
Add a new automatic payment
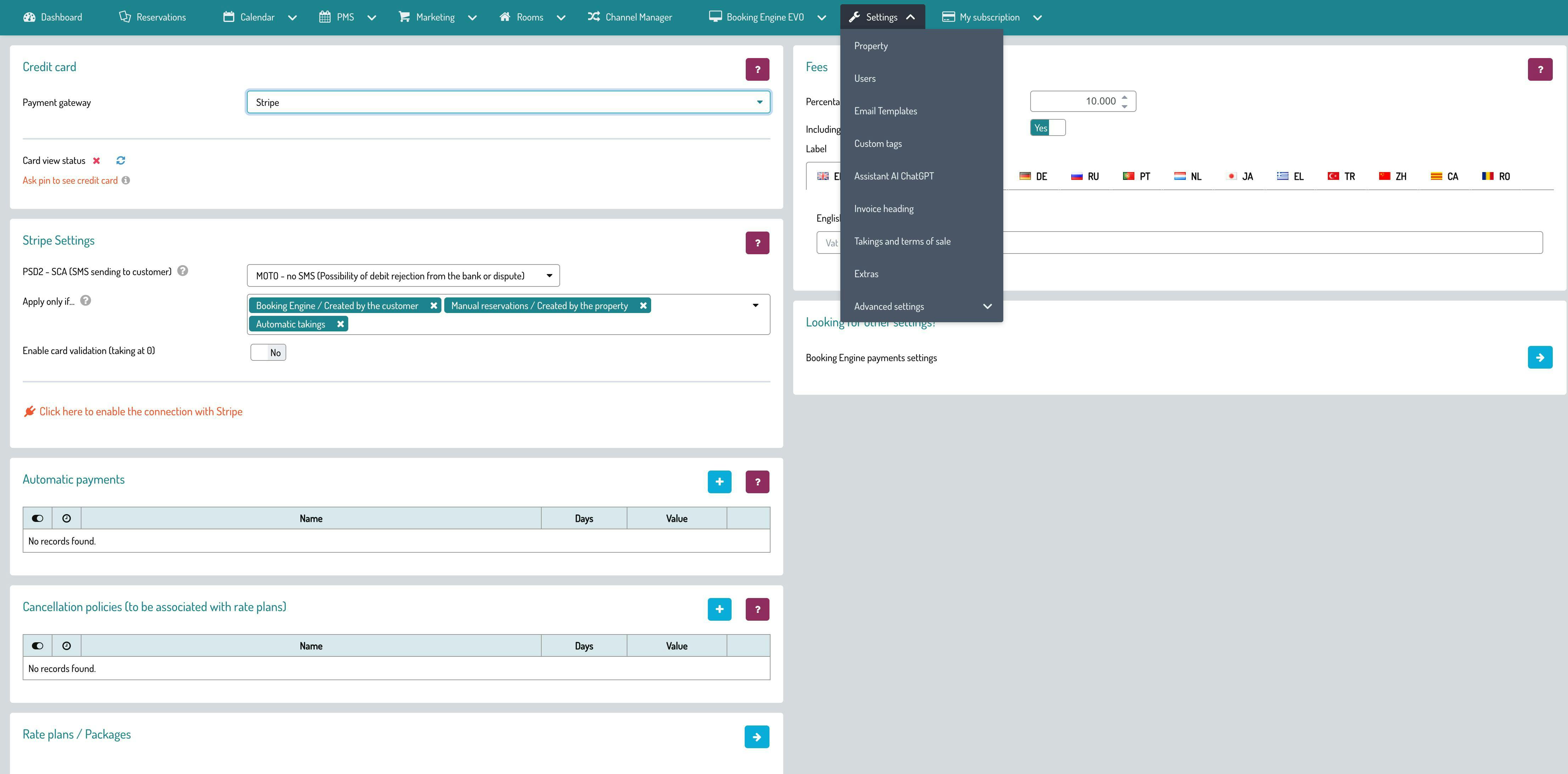click(x=719, y=482)
